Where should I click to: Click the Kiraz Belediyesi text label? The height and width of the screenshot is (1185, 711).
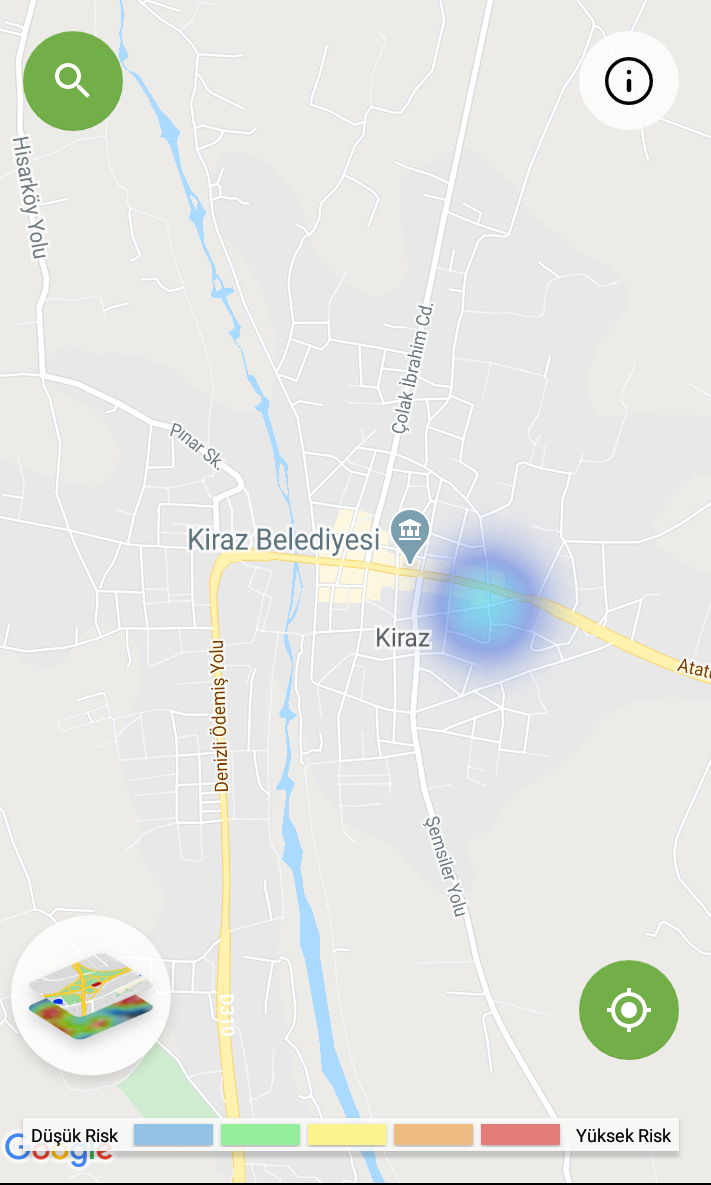point(283,540)
